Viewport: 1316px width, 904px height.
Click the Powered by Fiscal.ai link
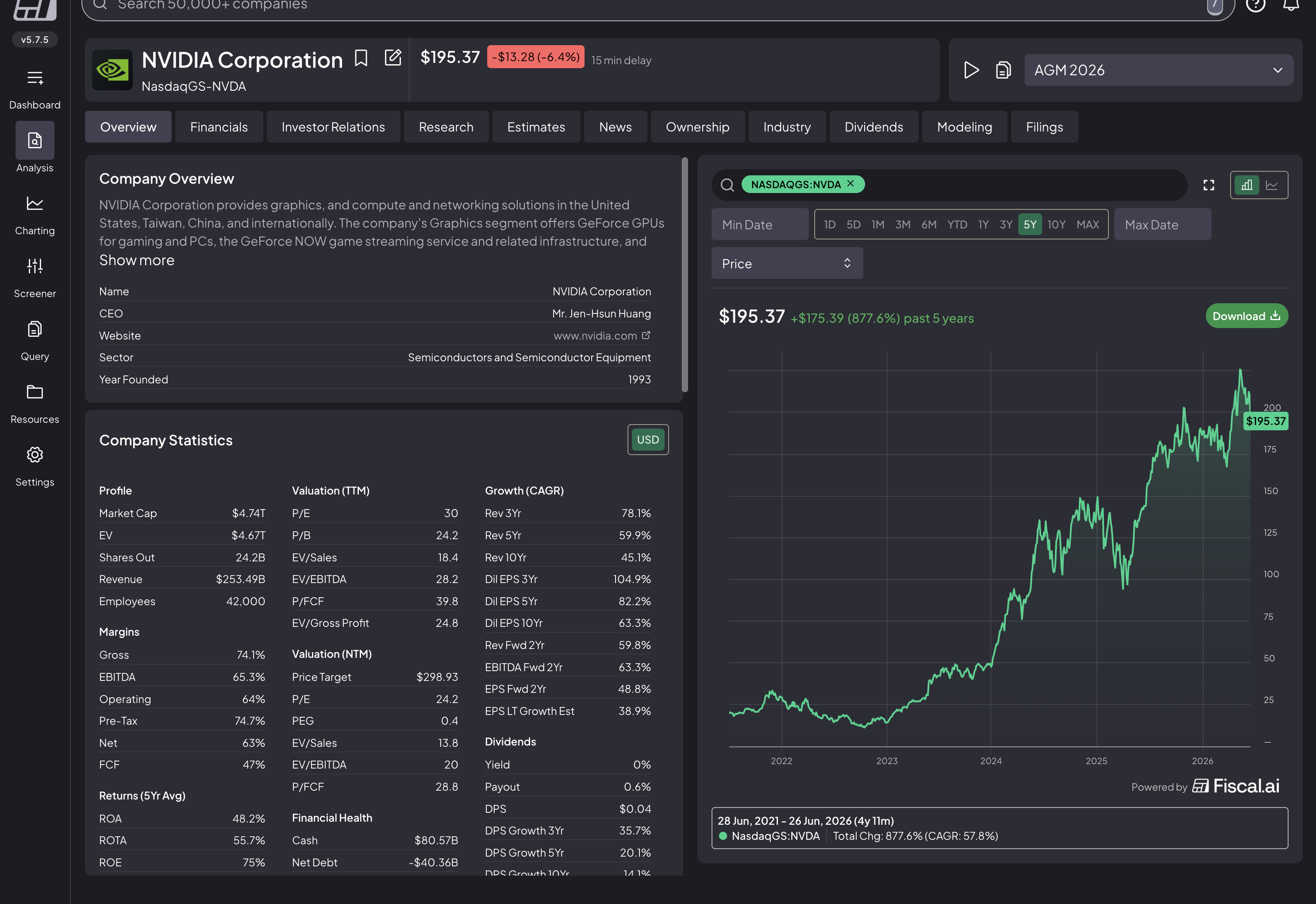pyautogui.click(x=1205, y=786)
